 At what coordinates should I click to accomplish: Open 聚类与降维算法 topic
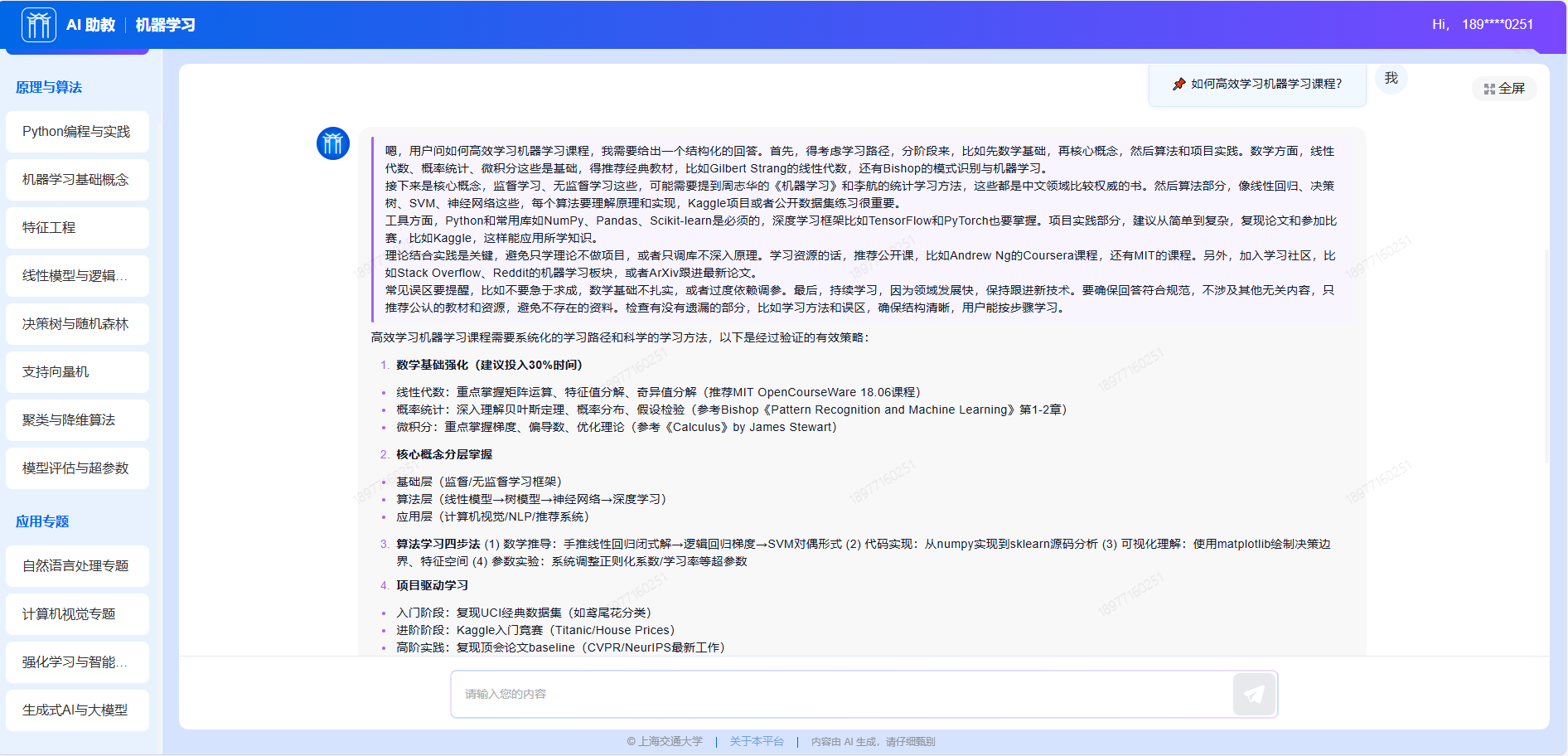tap(77, 420)
